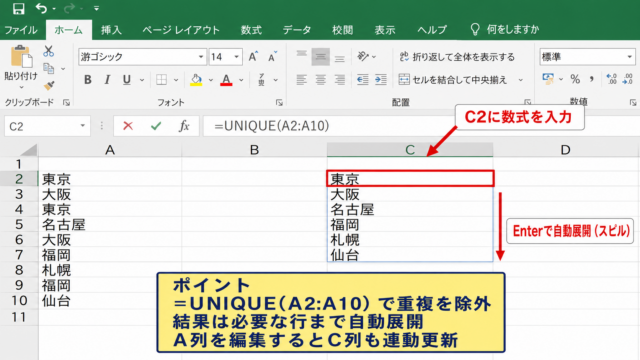
Task: Open the 校閲 tab
Action: (342, 30)
